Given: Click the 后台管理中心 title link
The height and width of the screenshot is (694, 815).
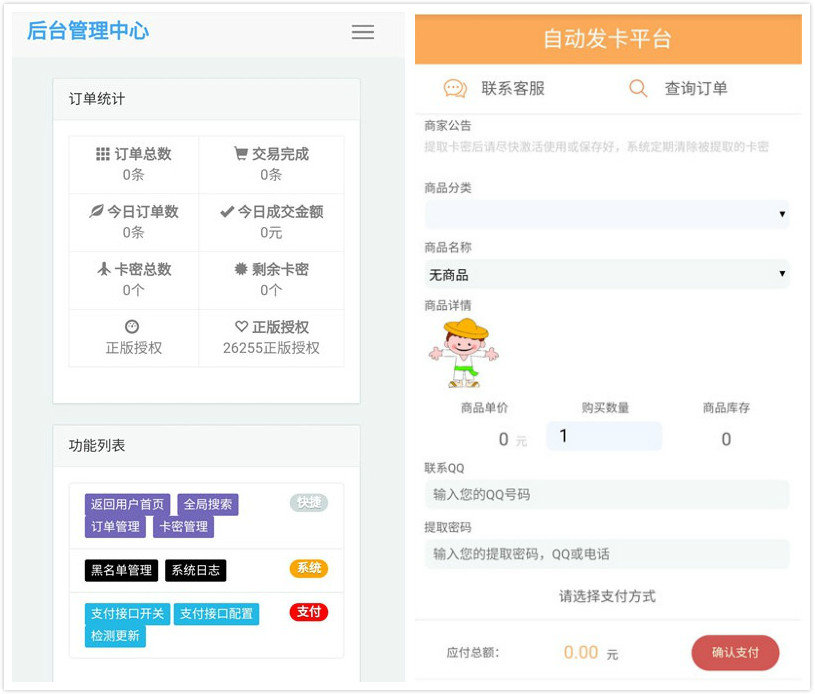Looking at the screenshot, I should click(x=88, y=31).
